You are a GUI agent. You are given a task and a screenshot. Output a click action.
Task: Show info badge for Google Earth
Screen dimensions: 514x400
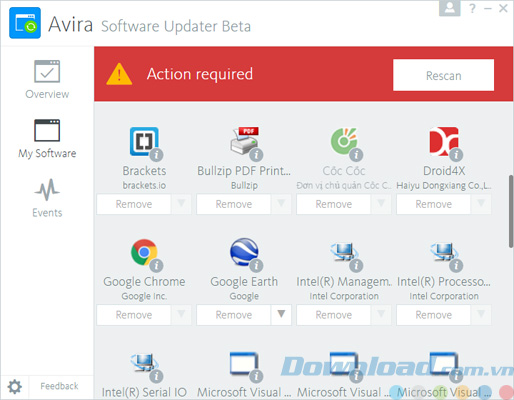coord(256,265)
